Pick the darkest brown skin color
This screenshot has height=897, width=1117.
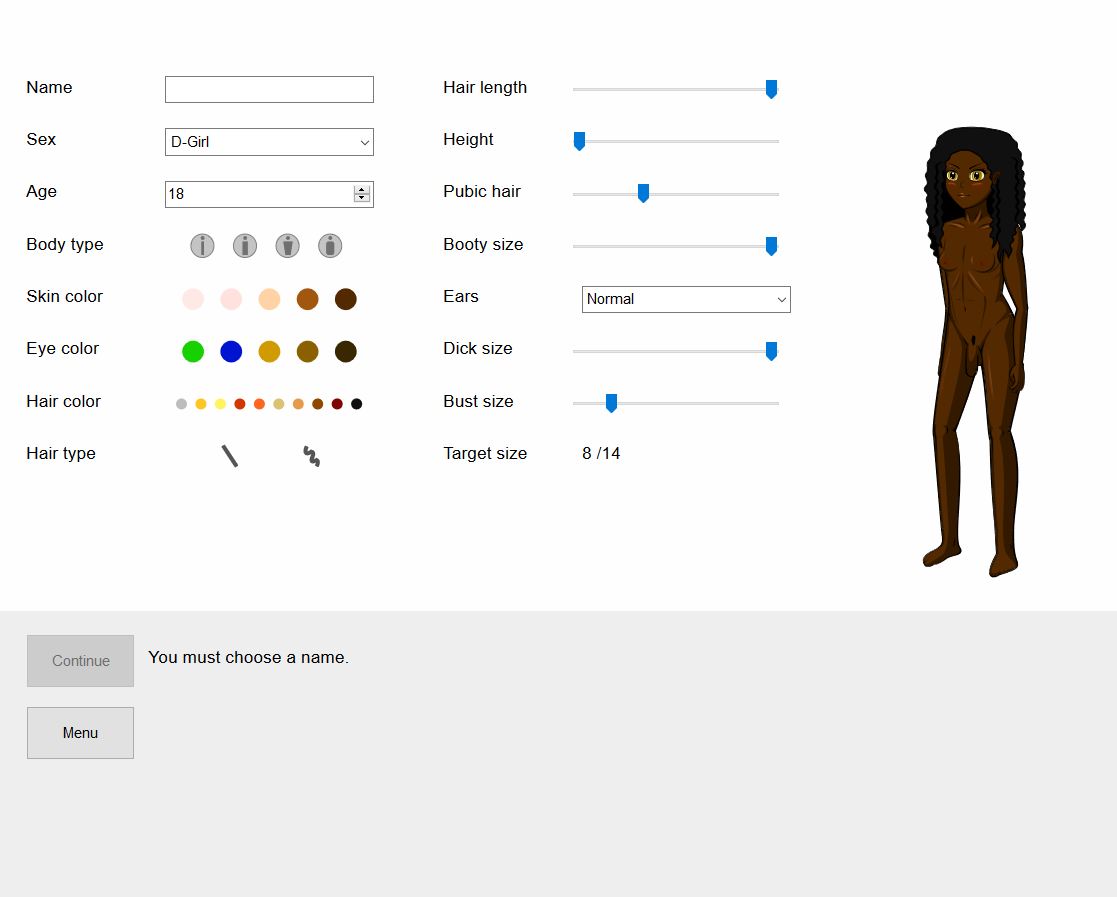(345, 299)
